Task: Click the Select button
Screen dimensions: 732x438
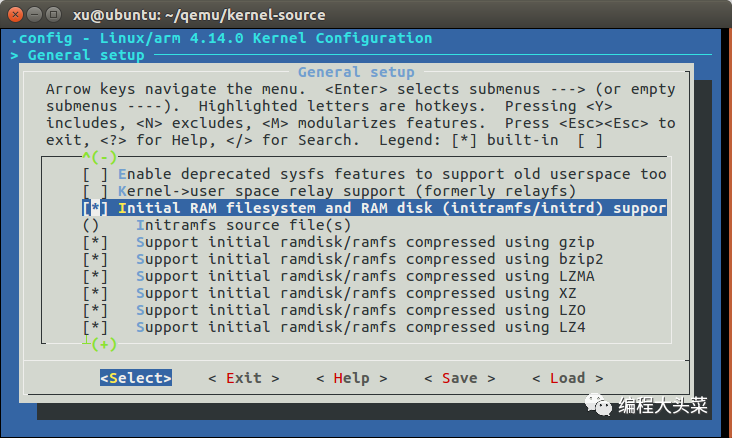Action: 136,378
